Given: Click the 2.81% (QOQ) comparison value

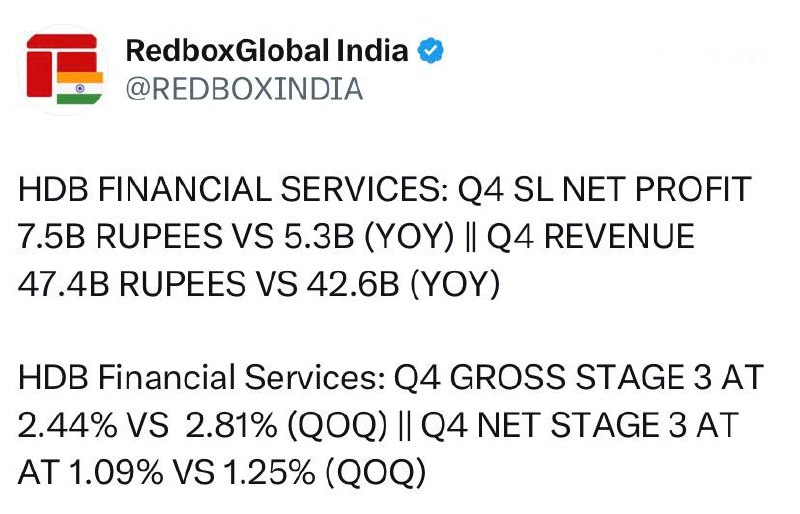Looking at the screenshot, I should pyautogui.click(x=288, y=426).
